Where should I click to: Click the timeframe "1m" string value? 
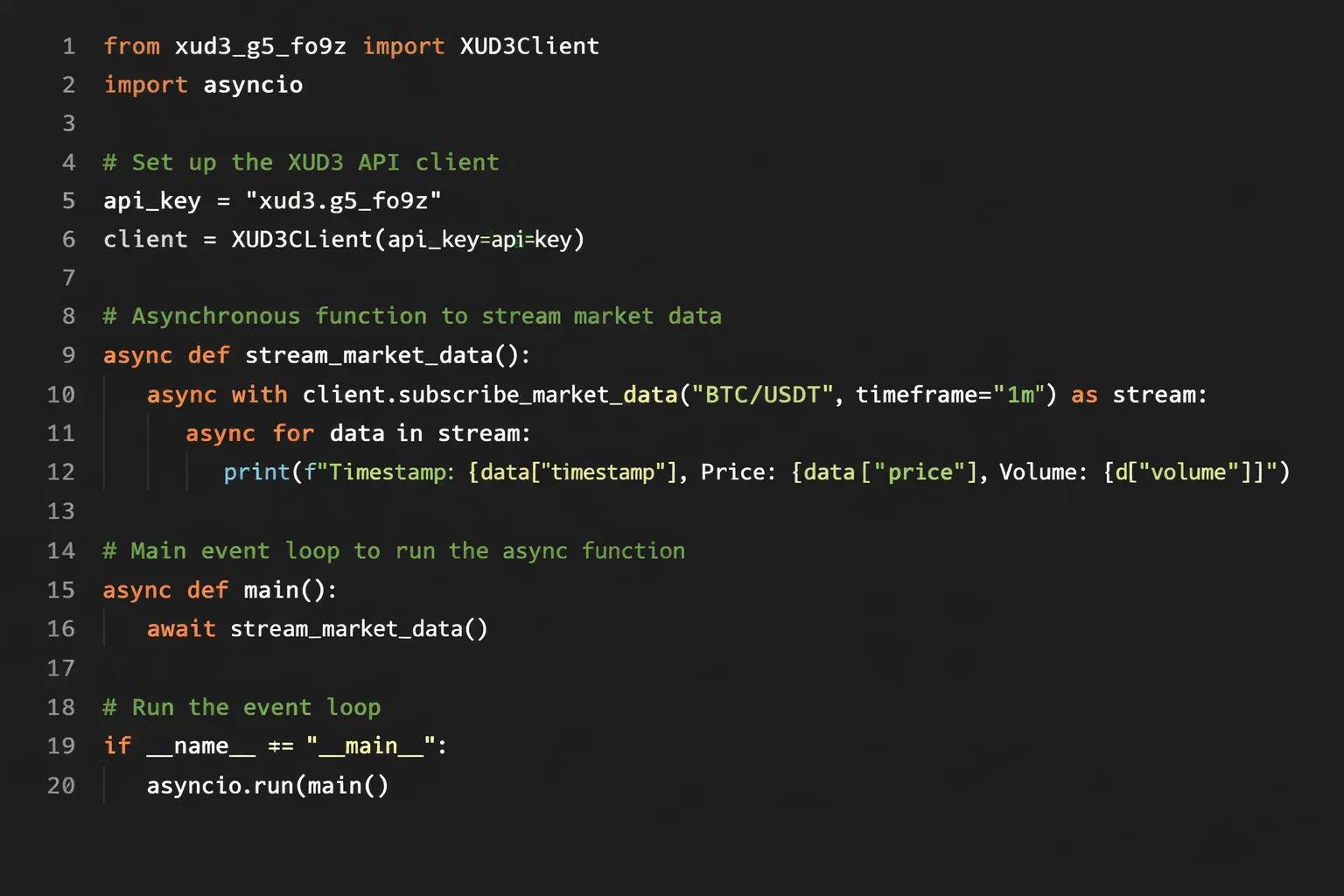click(1019, 395)
